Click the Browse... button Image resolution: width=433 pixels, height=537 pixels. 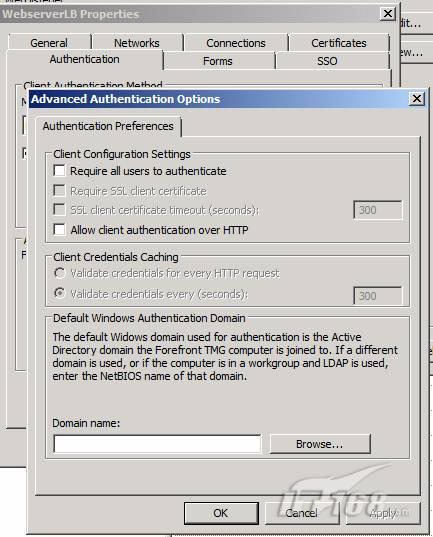(320, 444)
